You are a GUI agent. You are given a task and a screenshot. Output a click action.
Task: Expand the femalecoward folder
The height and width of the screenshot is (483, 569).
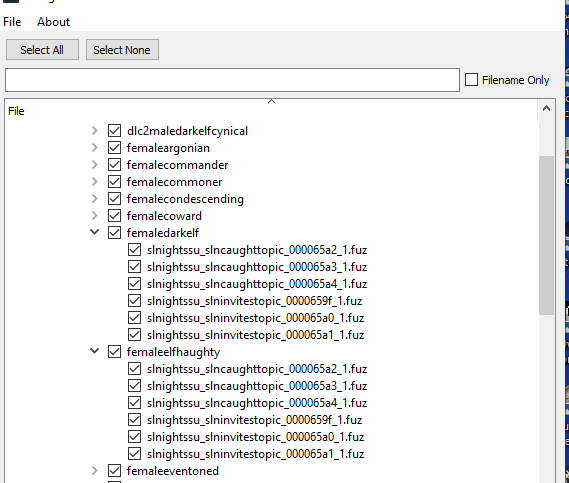click(x=95, y=216)
